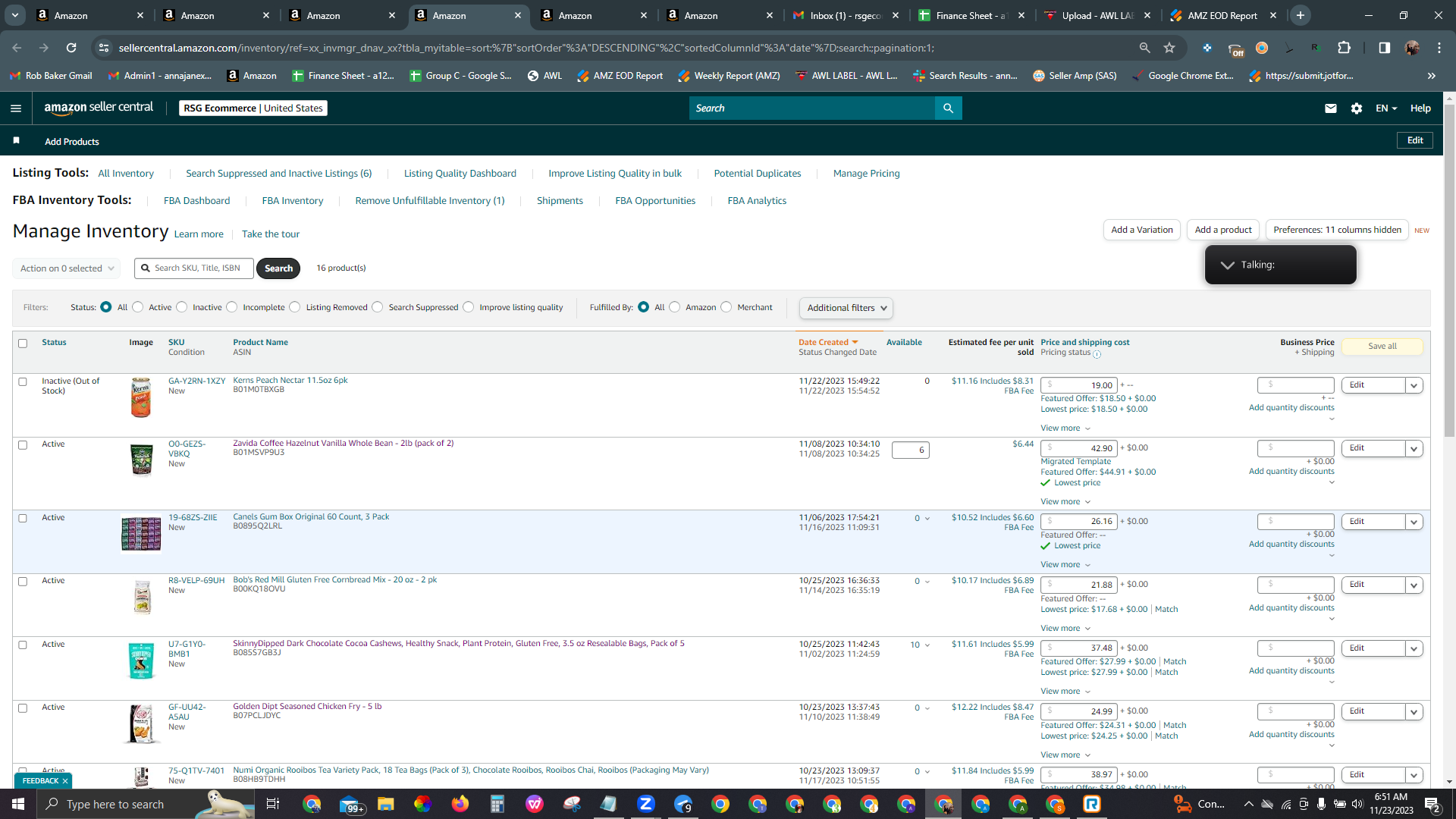Close the FEEDBACK widget
1456x819 pixels.
[65, 781]
